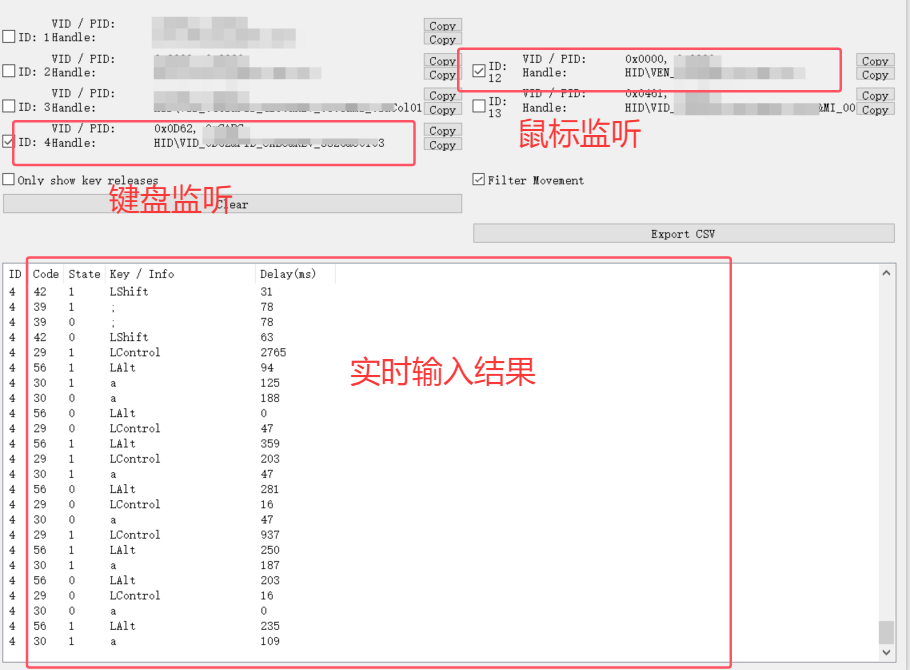The width and height of the screenshot is (910, 670).
Task: Copy the VID / PID of ID 13
Action: point(875,95)
